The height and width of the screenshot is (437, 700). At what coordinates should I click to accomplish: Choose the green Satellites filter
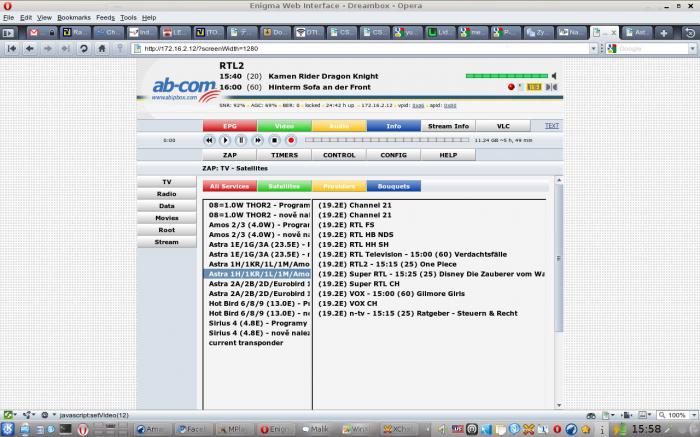[284, 186]
